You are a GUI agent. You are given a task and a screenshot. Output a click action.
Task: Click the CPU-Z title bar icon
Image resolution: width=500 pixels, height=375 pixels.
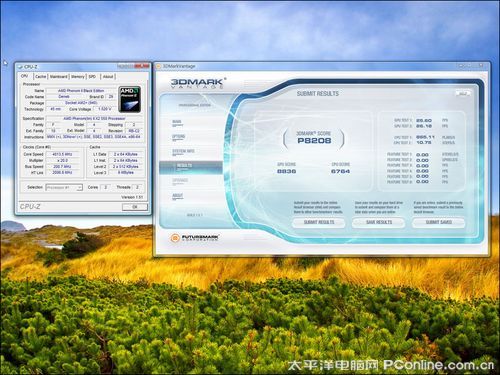[x=20, y=67]
